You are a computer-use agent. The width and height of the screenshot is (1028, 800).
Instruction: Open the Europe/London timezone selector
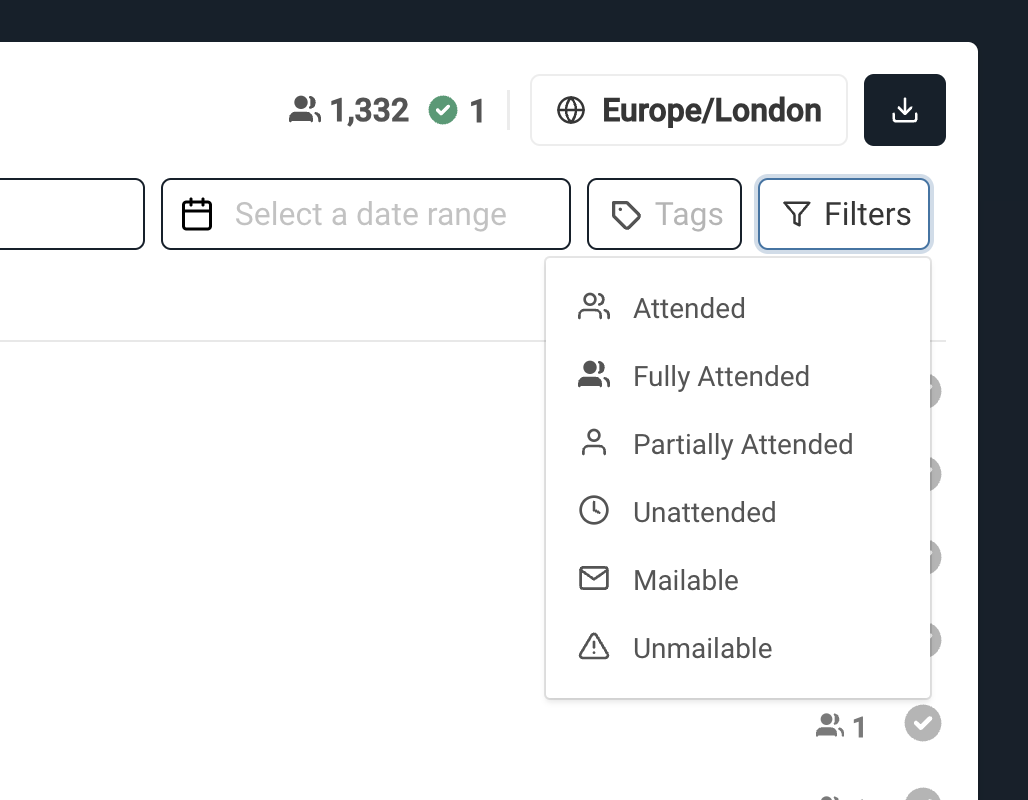(x=689, y=110)
